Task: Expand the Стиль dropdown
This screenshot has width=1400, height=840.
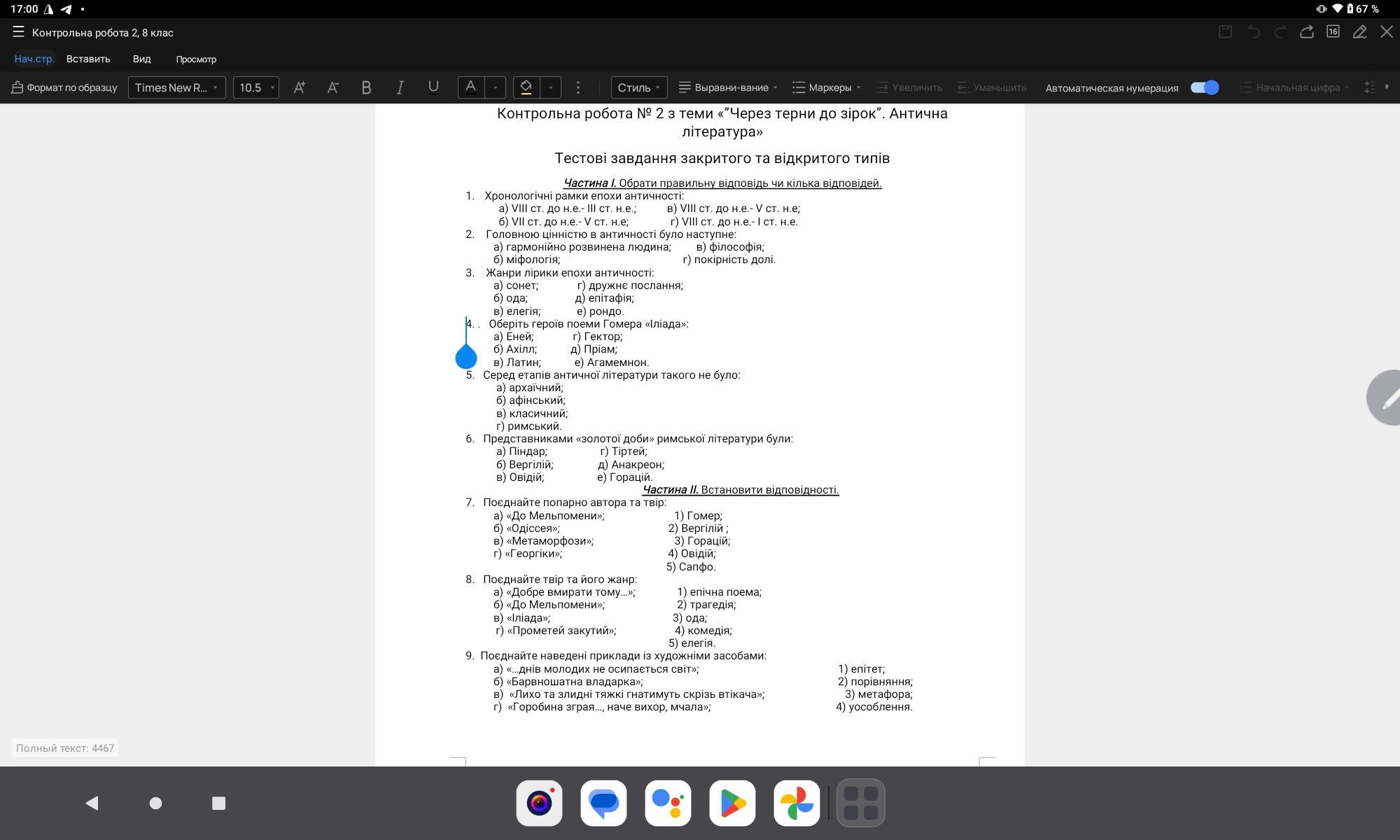Action: click(638, 87)
